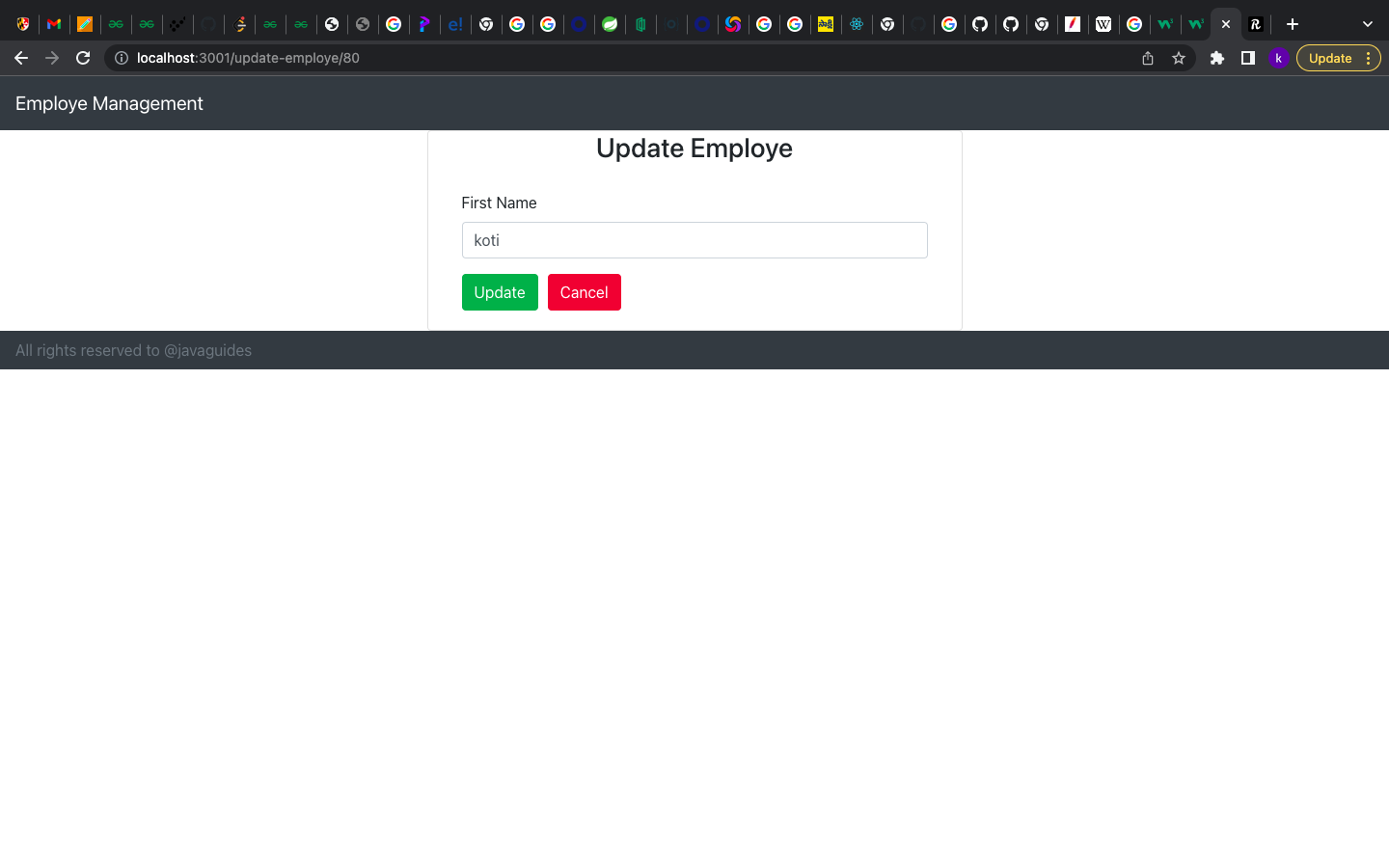The width and height of the screenshot is (1389, 868).
Task: Open the three-dot menu beside Update
Action: click(1369, 58)
